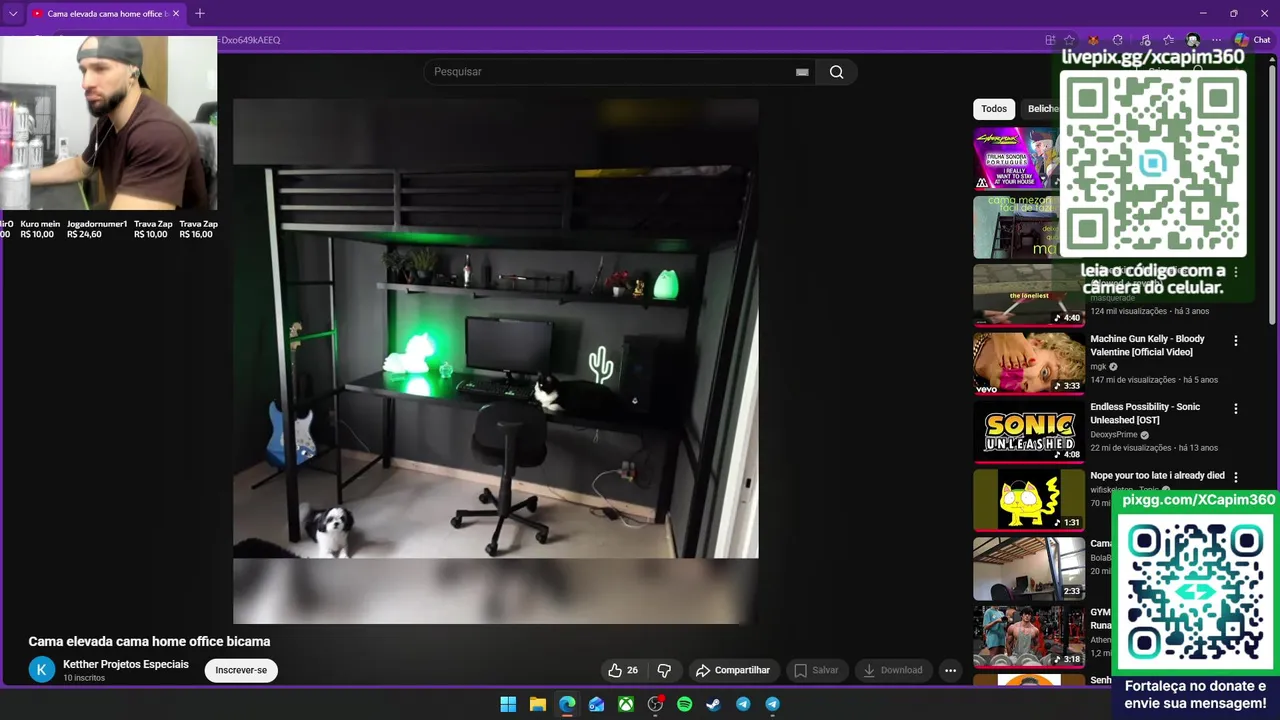This screenshot has width=1280, height=720.
Task: Click the magnifier search button
Action: 837,72
